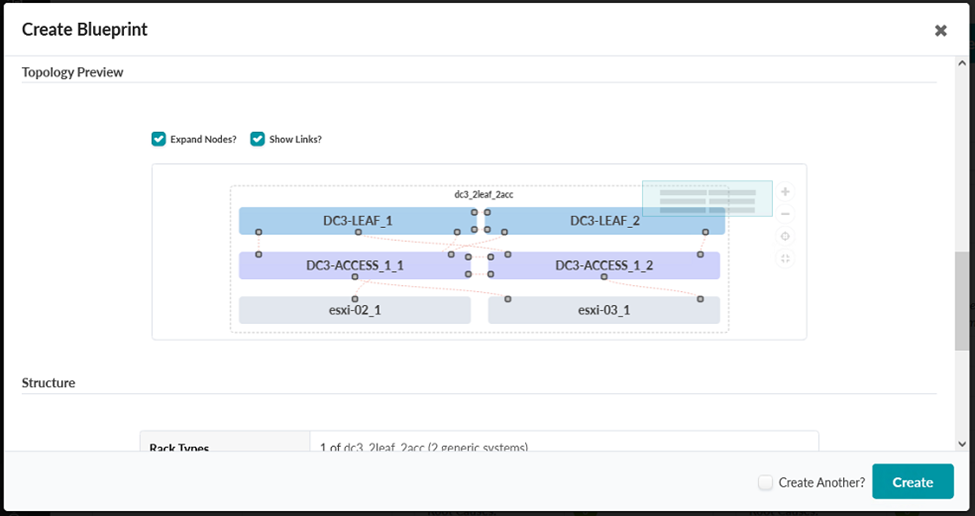Click the minimap overview thumbnail

point(706,198)
